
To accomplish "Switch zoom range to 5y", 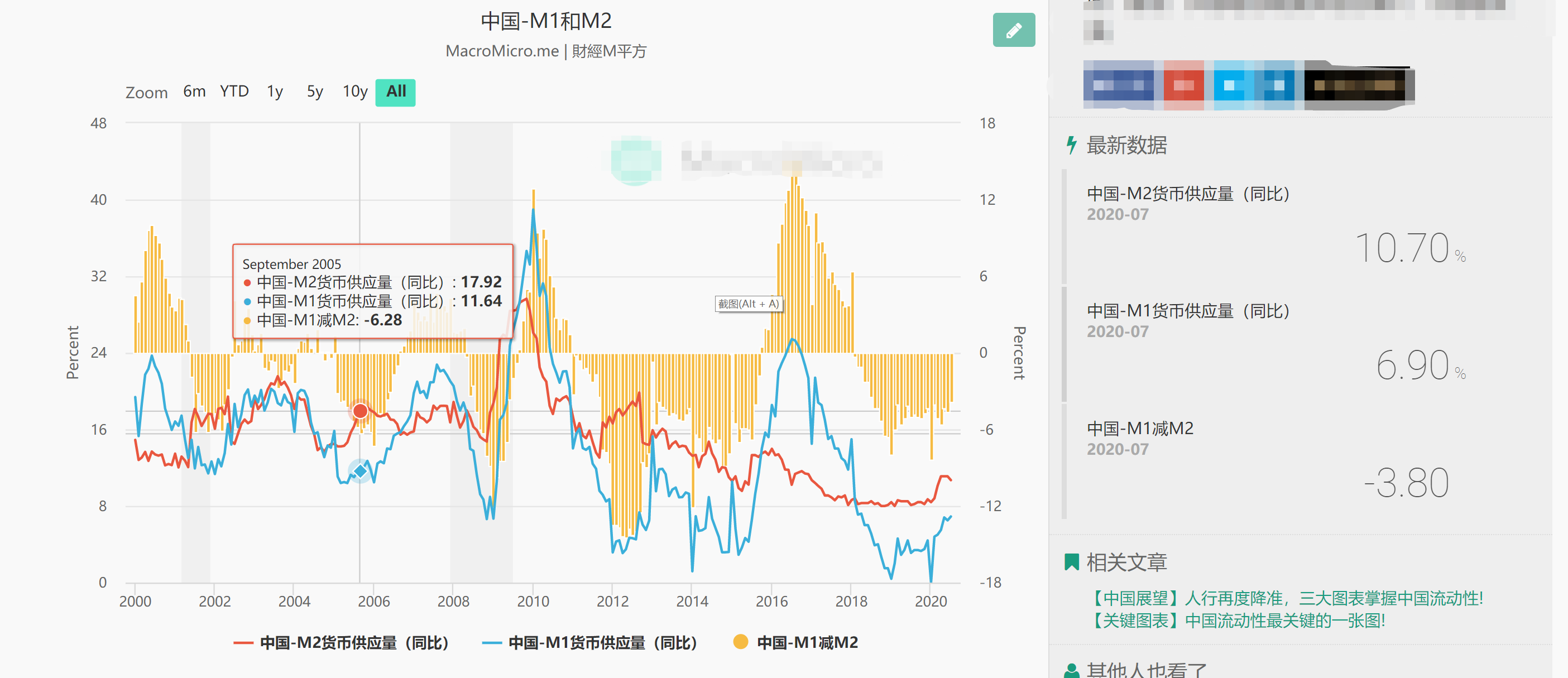I will (315, 92).
